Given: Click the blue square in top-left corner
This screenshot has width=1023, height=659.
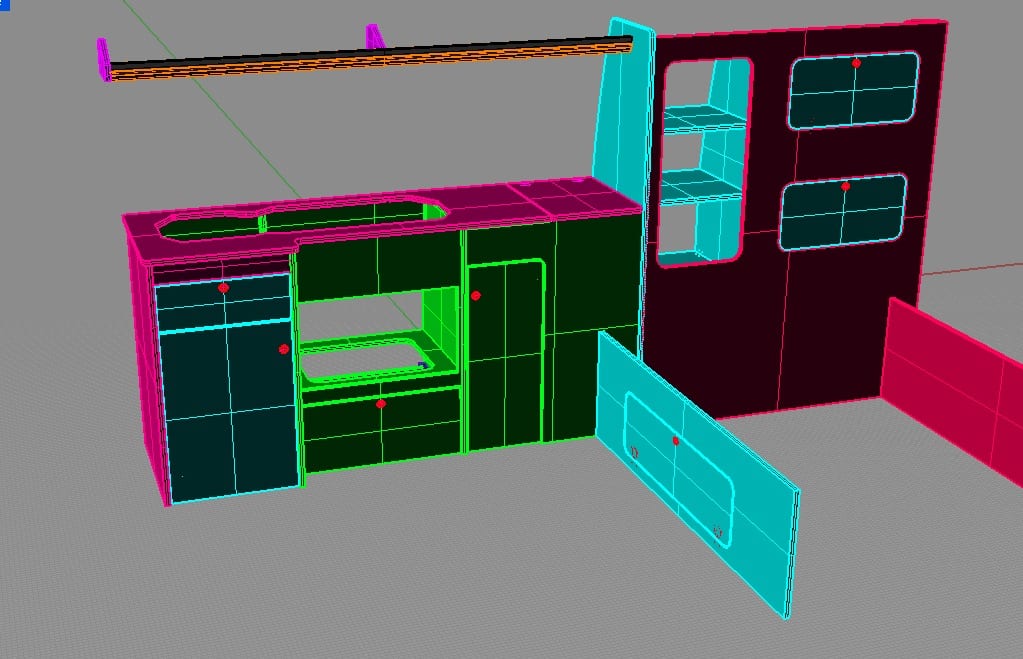Looking at the screenshot, I should pyautogui.click(x=5, y=4).
